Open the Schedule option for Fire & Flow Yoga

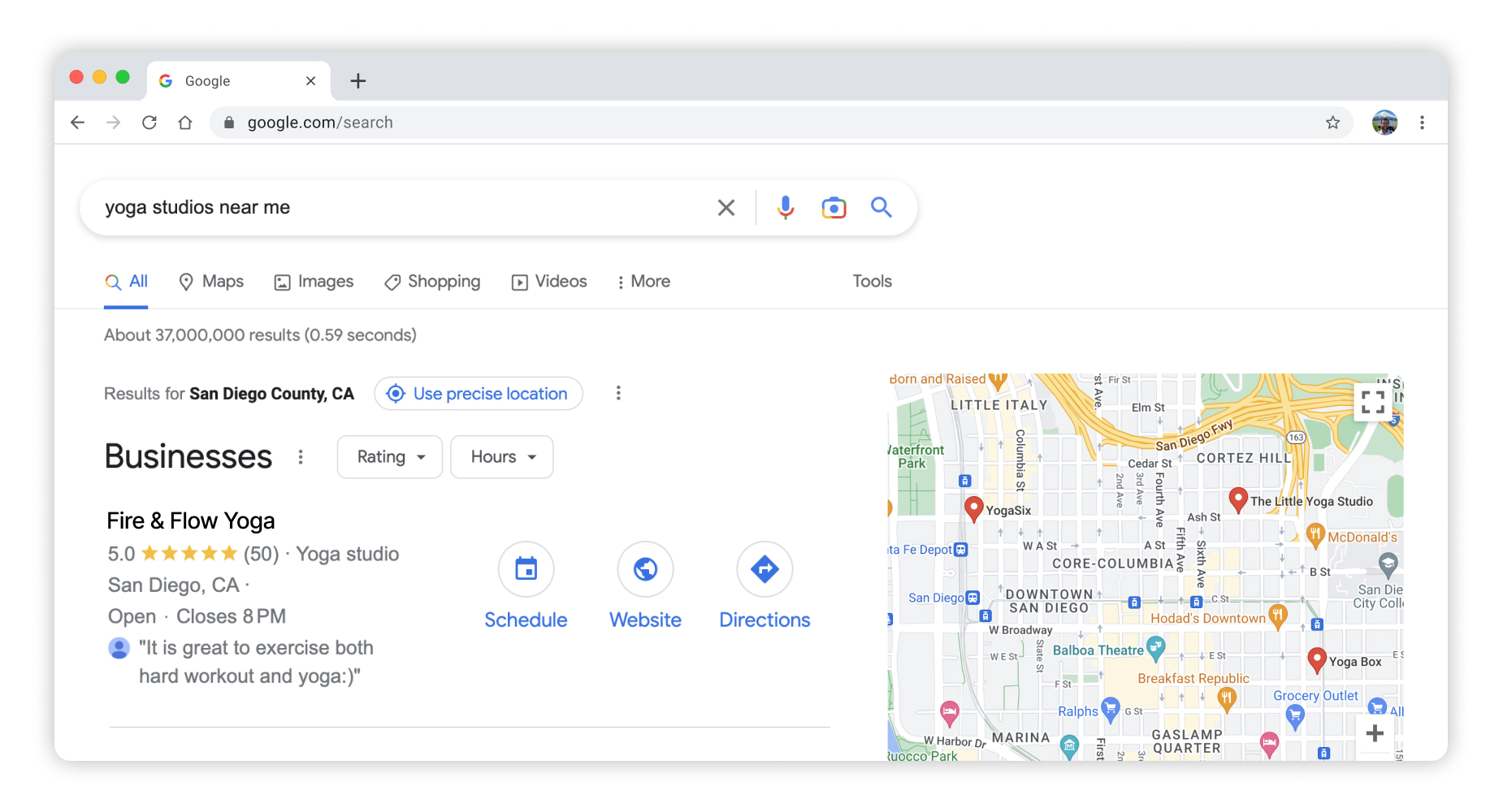tap(526, 569)
